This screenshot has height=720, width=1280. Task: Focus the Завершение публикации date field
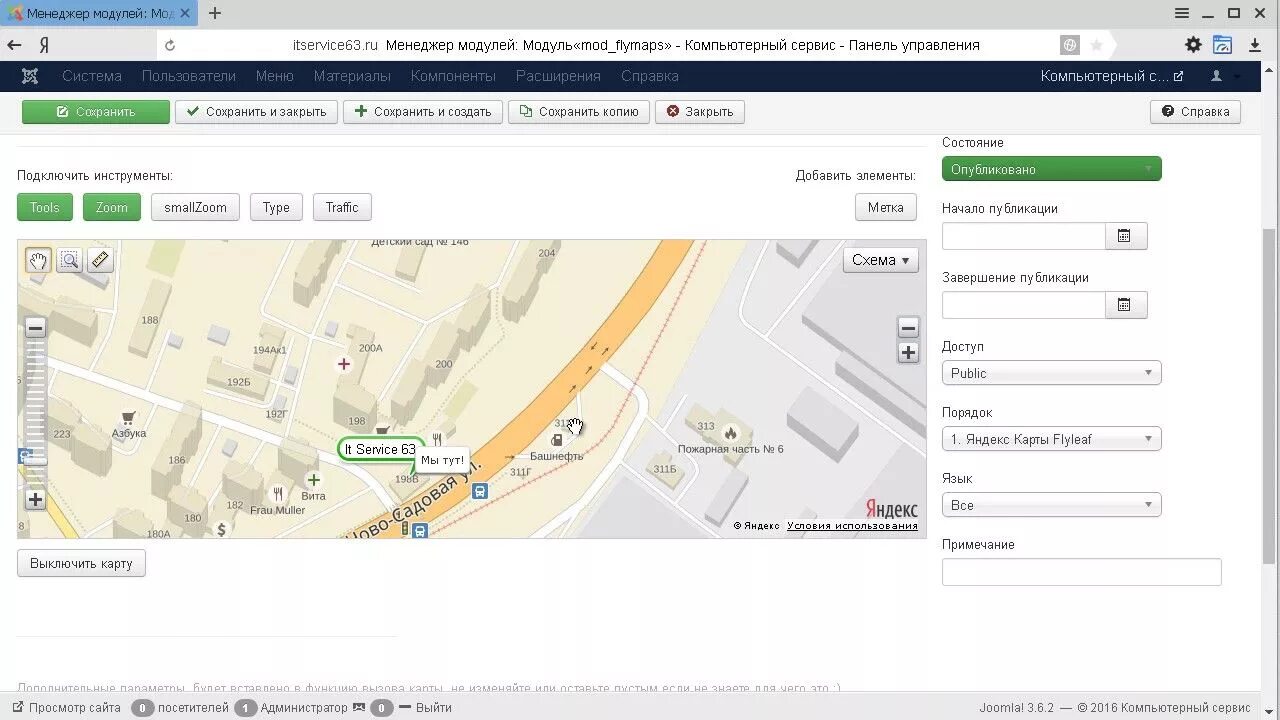point(1023,305)
